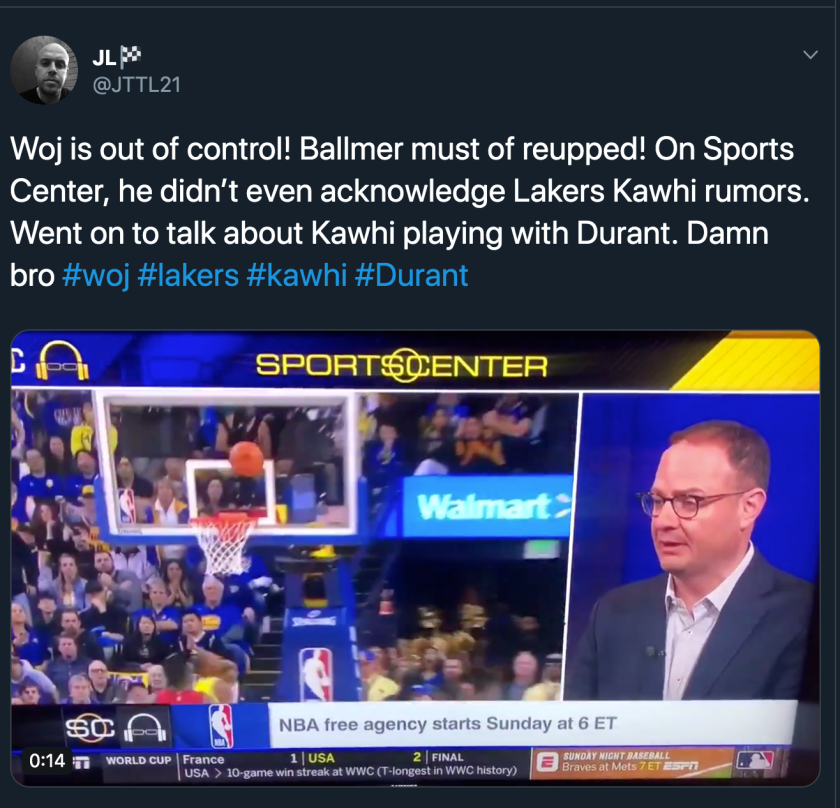
Task: Open the #lakers hashtag
Action: point(188,275)
